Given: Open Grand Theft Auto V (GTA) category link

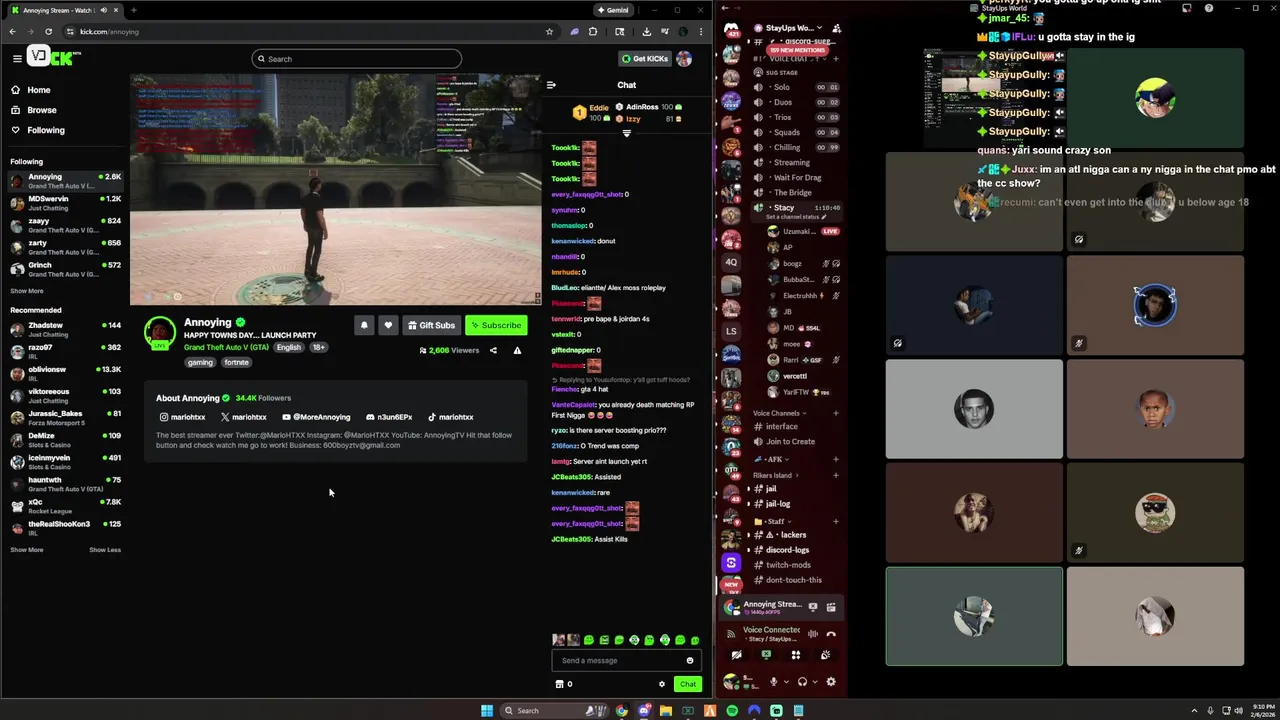Looking at the screenshot, I should click(x=226, y=347).
